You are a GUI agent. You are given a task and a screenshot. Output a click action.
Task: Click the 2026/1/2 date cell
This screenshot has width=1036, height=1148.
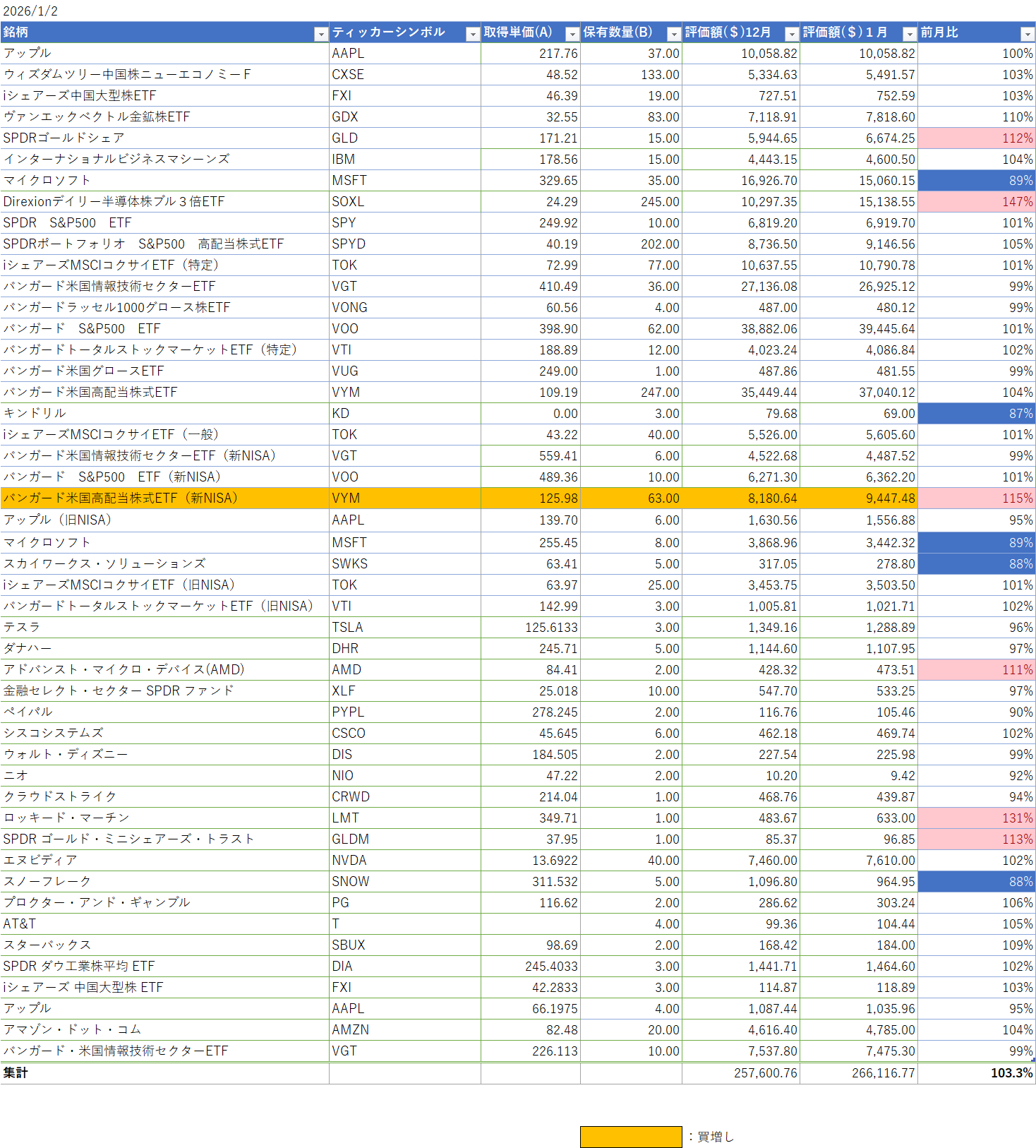(x=31, y=11)
